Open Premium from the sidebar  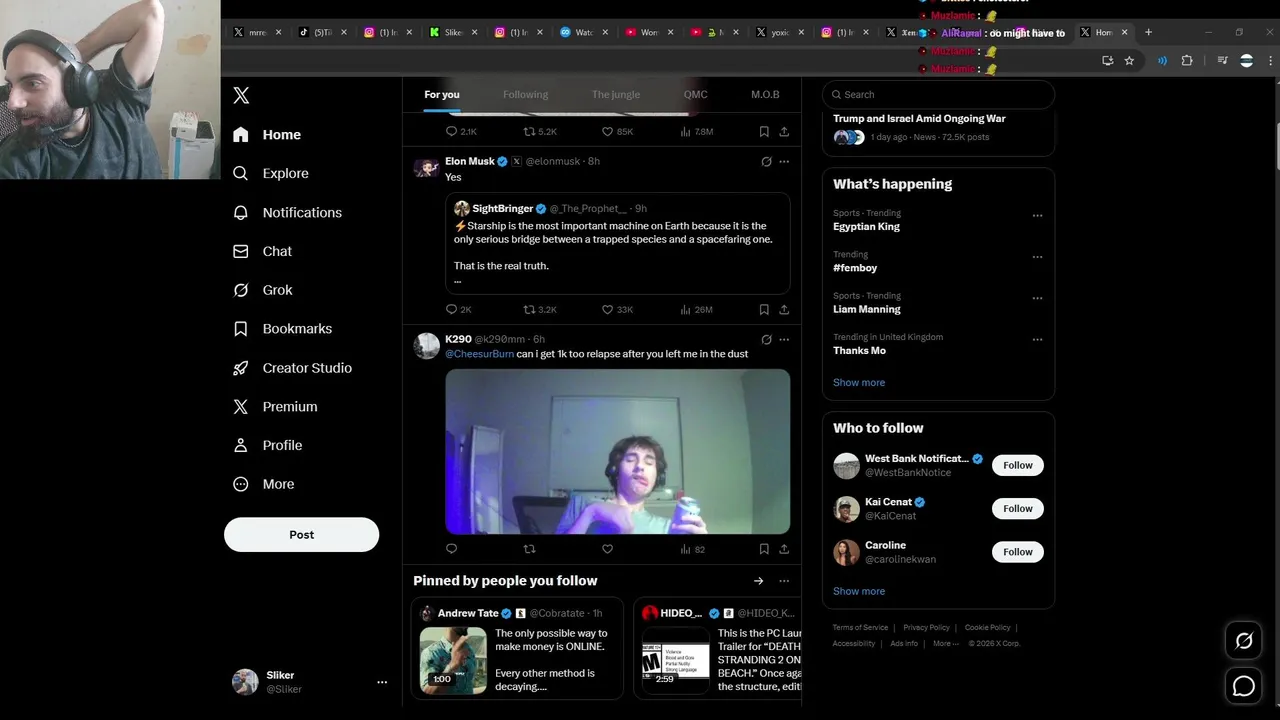click(x=275, y=407)
